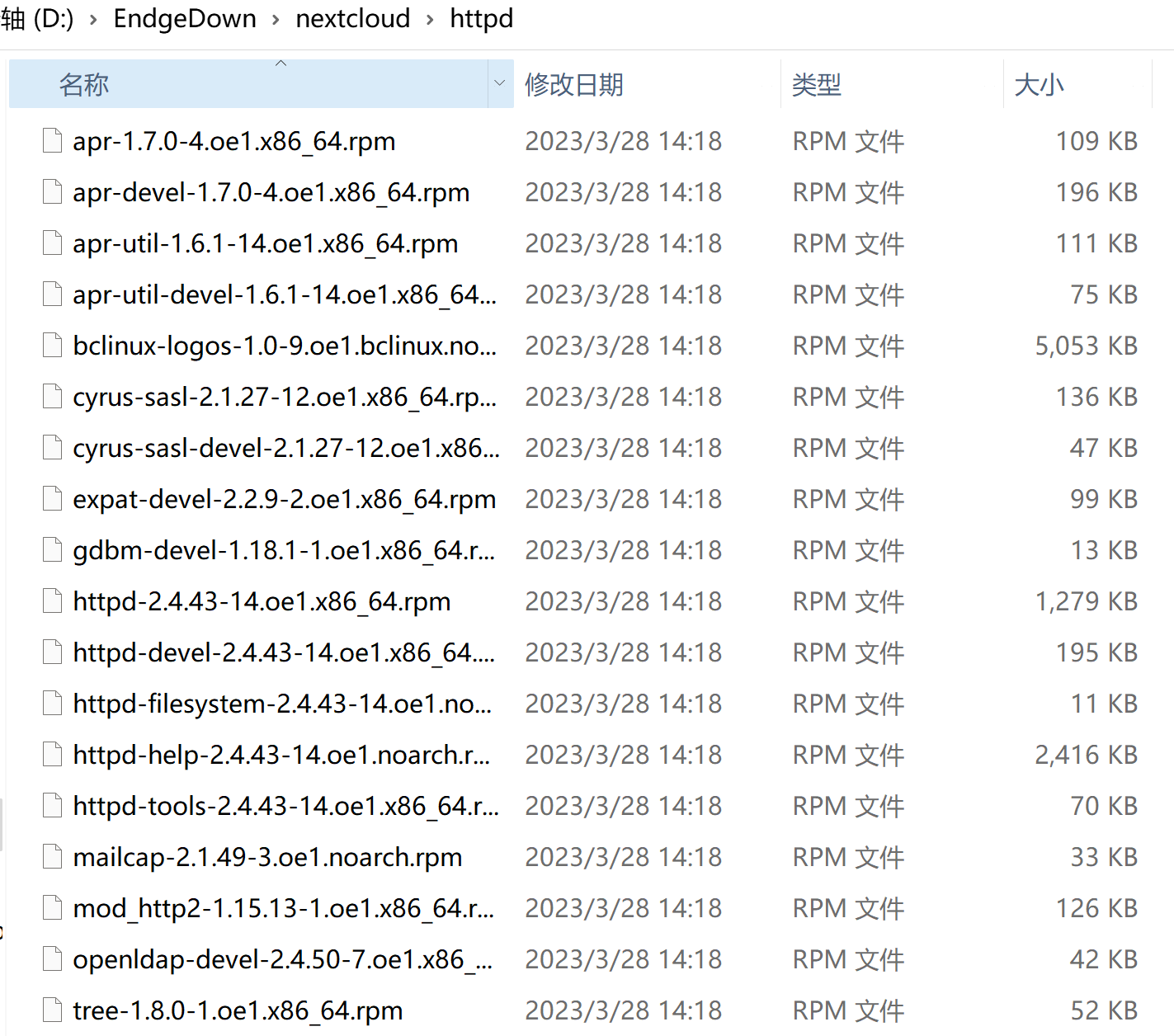Viewport: 1174px width, 1036px height.
Task: Expand the chevron after the (D:) breadcrumb
Action: [93, 20]
